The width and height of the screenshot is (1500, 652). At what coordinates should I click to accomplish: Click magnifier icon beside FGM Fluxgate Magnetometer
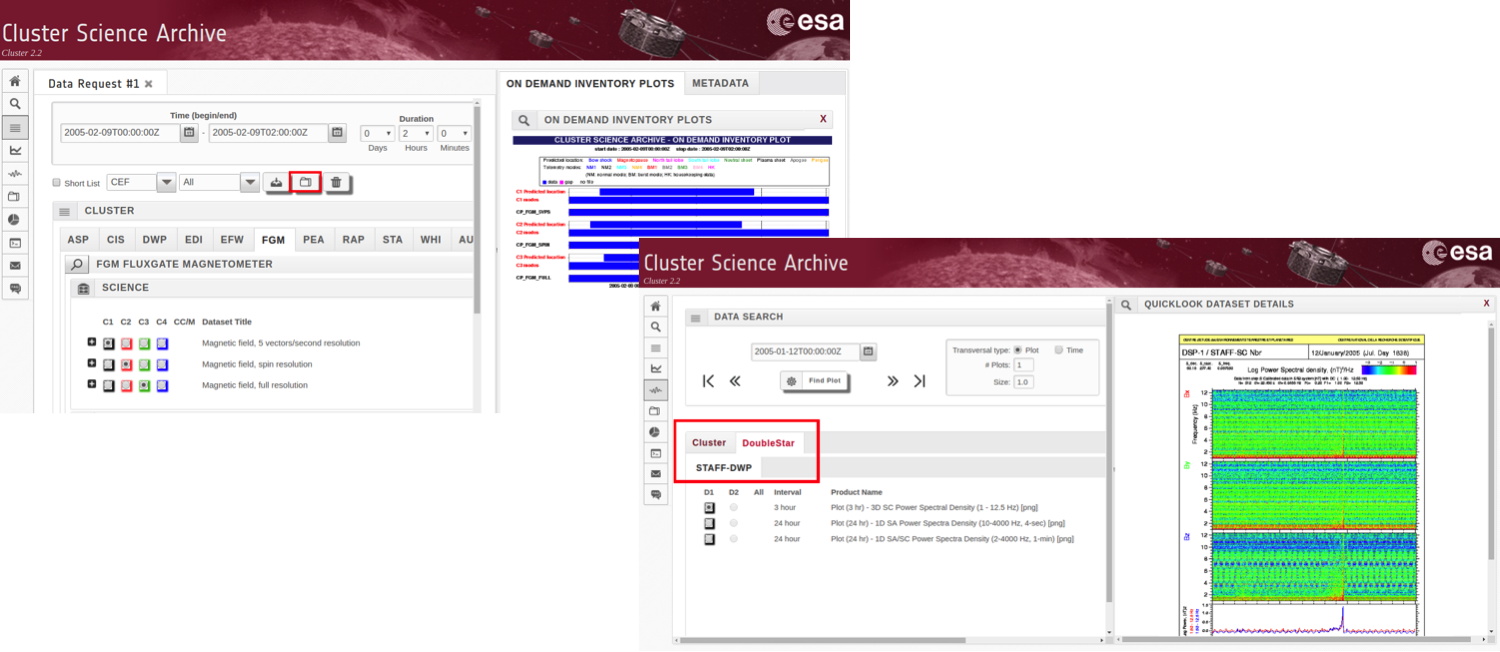pos(77,264)
